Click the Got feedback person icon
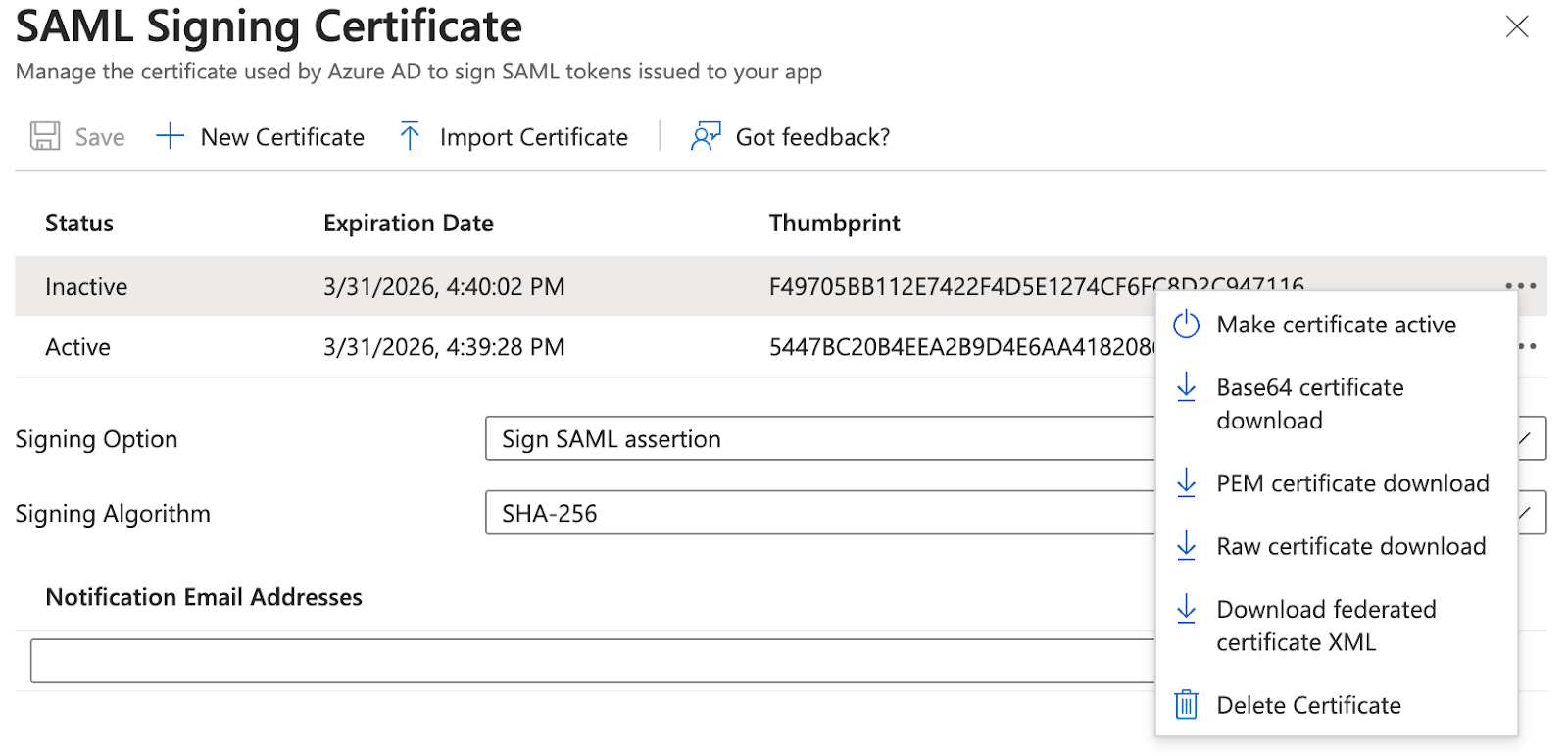The width and height of the screenshot is (1568, 756). [706, 136]
